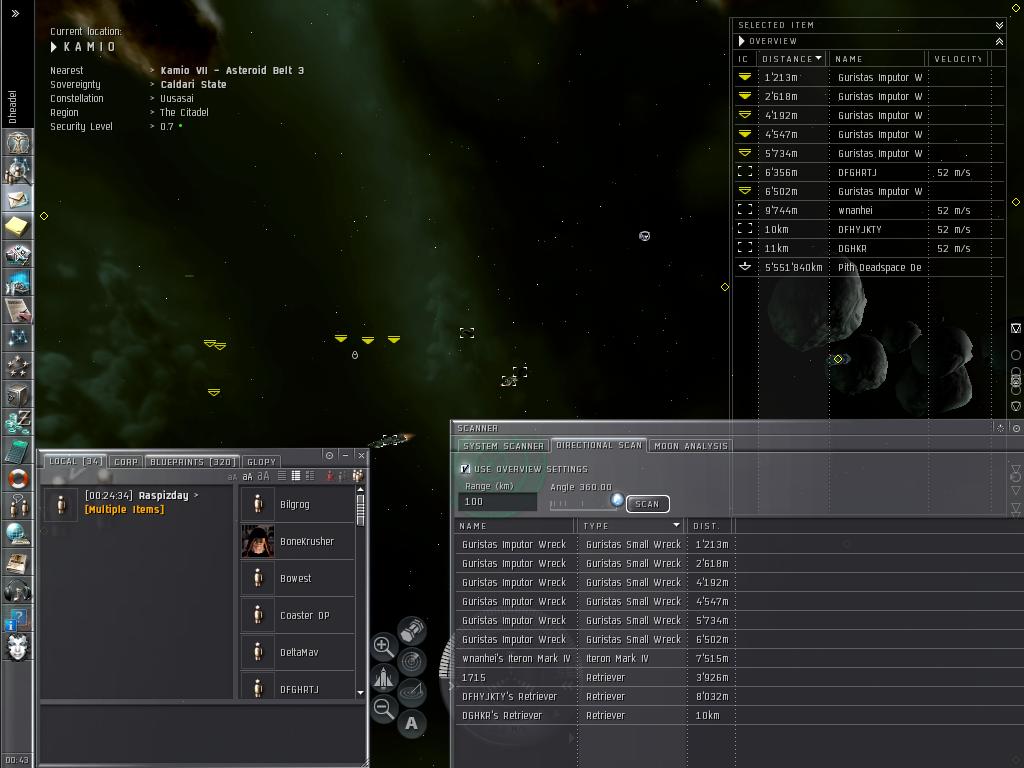1024x768 pixels.
Task: Open the Corp chat tab
Action: coord(126,462)
